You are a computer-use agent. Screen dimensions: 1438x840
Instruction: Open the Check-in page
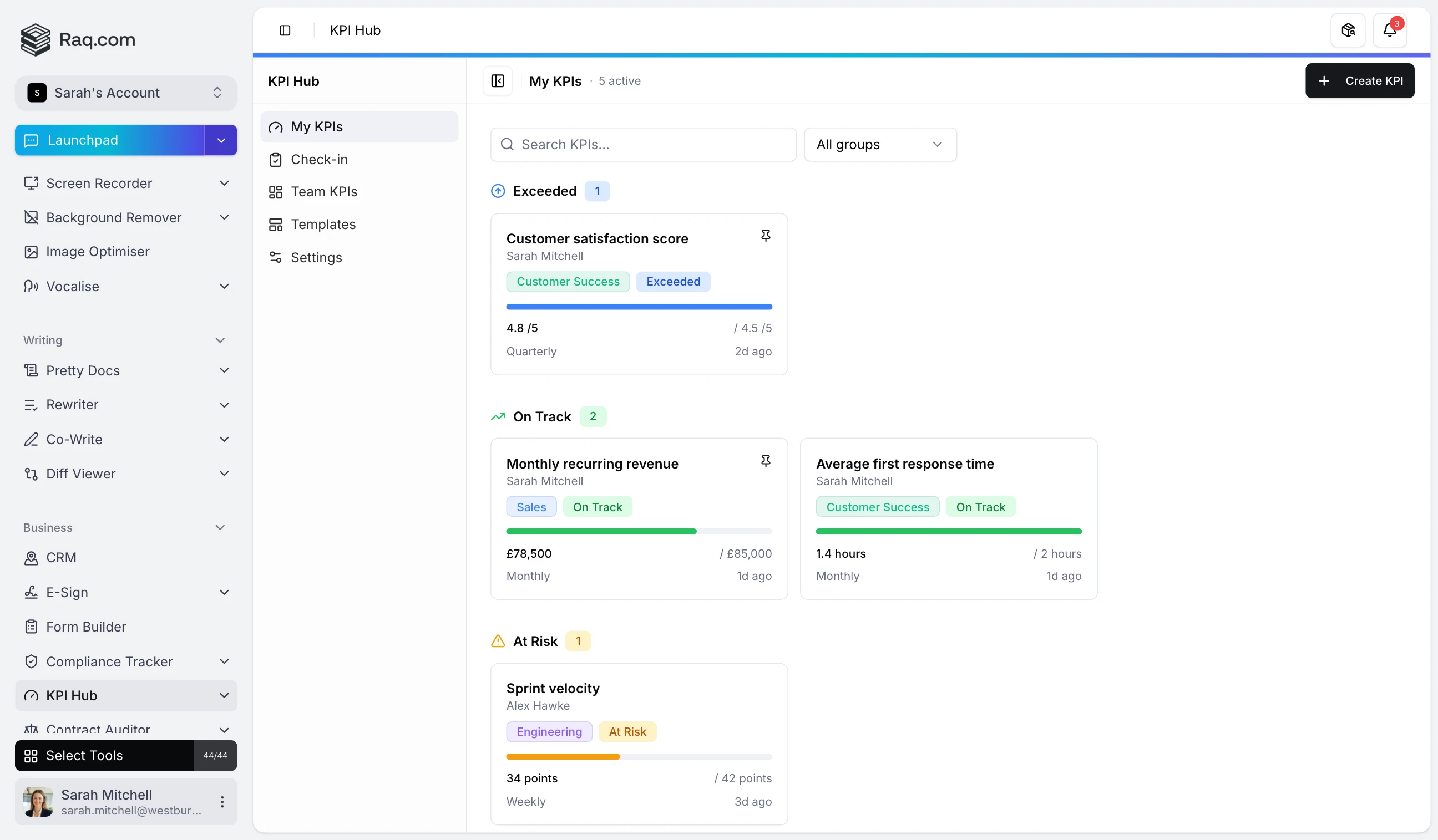(x=319, y=159)
